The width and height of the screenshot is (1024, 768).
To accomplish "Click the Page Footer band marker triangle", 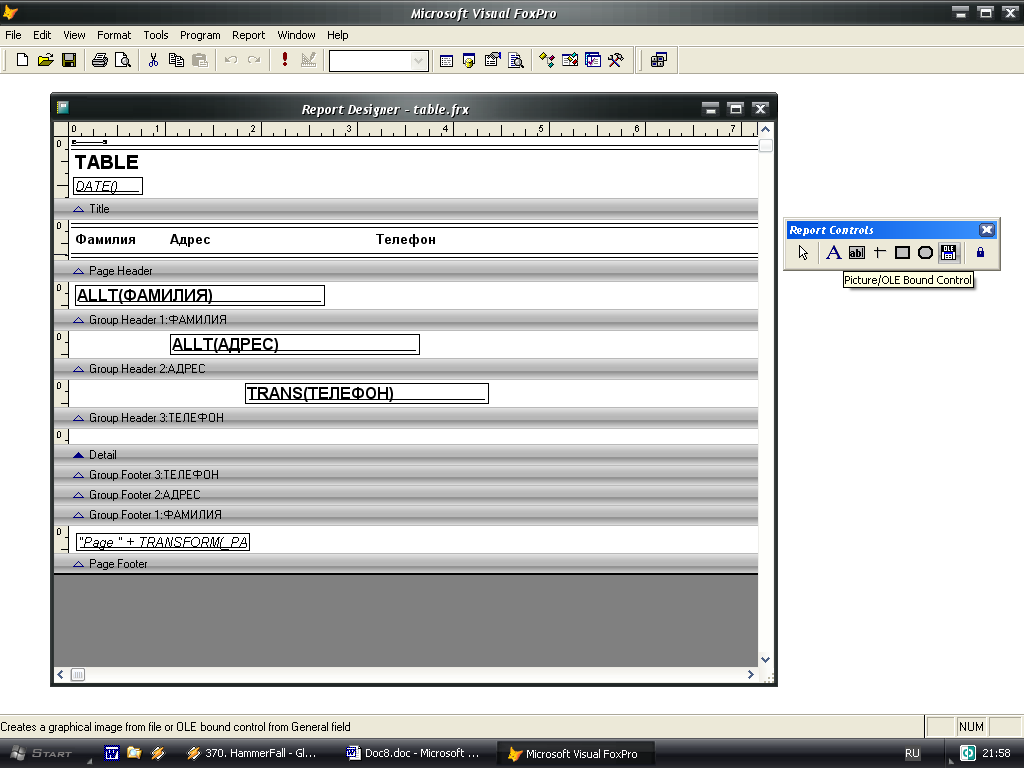I will pyautogui.click(x=78, y=564).
